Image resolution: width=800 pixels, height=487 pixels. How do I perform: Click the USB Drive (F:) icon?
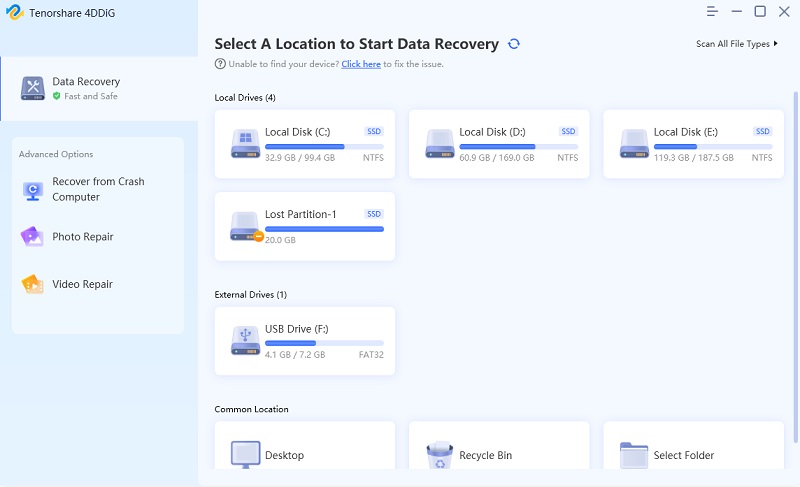[x=245, y=339]
